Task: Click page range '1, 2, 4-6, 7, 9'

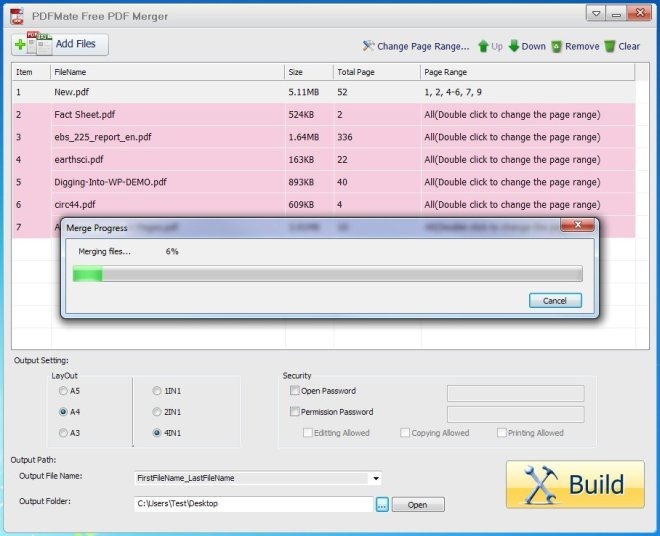Action: tap(453, 92)
